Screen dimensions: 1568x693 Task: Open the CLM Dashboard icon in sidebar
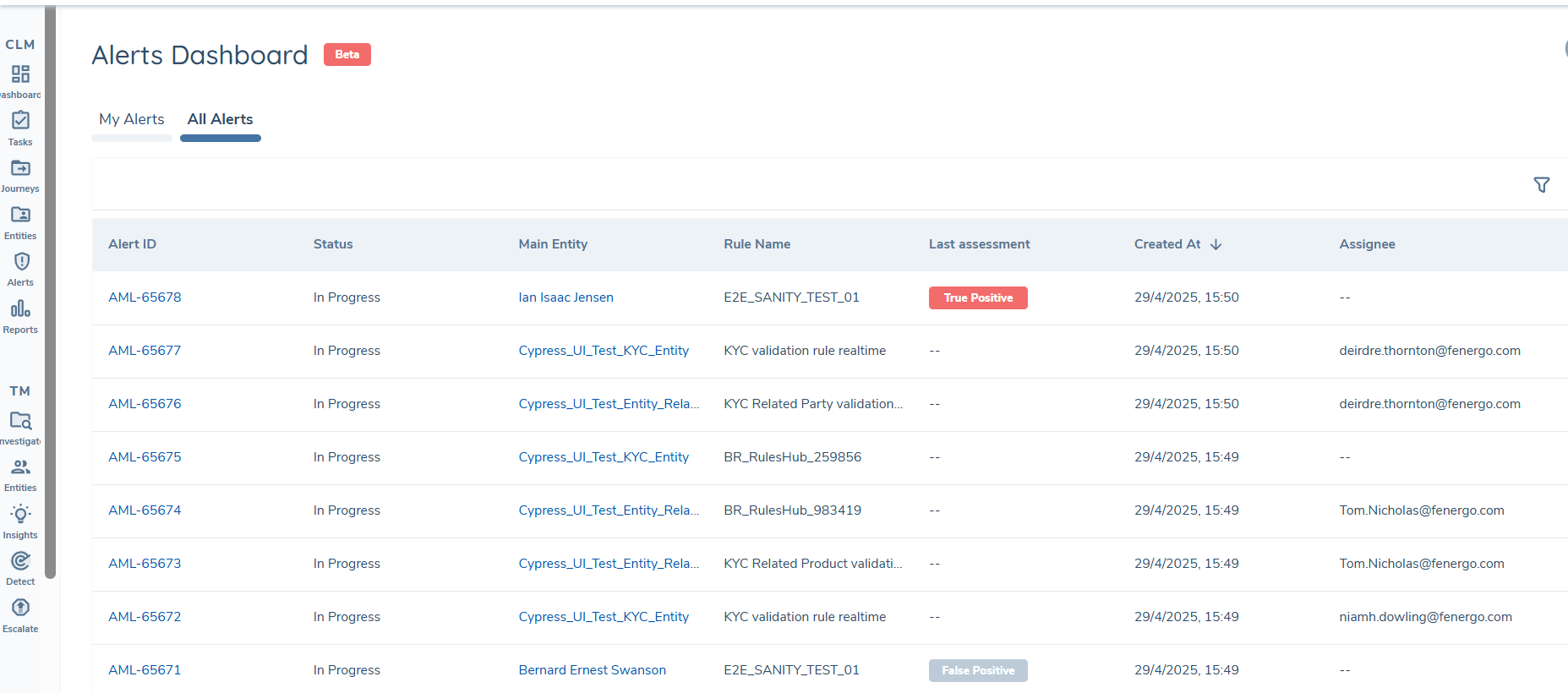tap(20, 75)
